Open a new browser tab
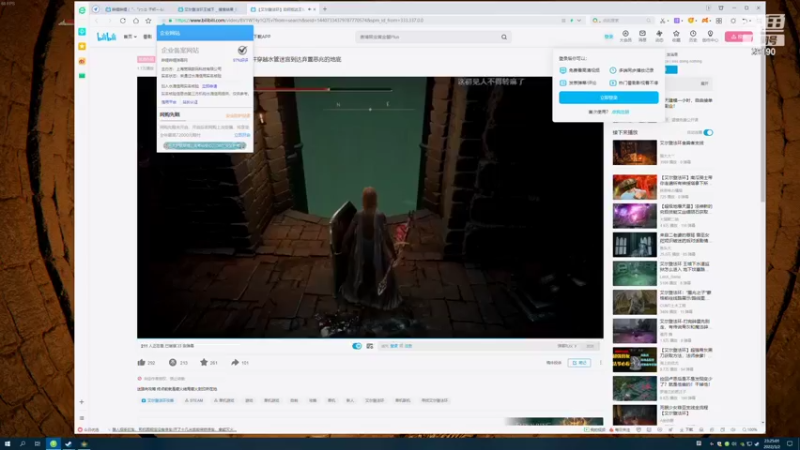The image size is (800, 450). (324, 9)
